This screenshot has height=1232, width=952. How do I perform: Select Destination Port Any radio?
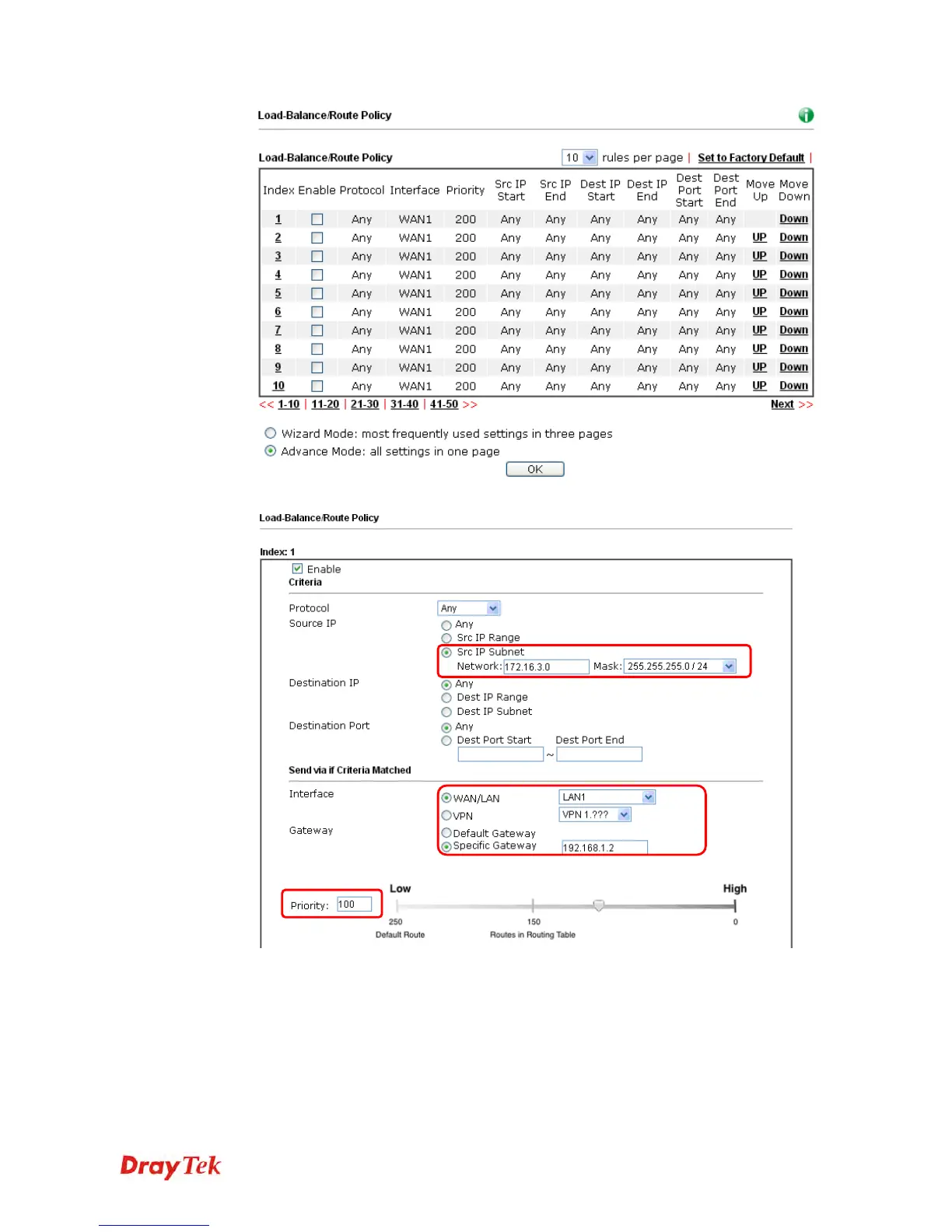pos(446,728)
